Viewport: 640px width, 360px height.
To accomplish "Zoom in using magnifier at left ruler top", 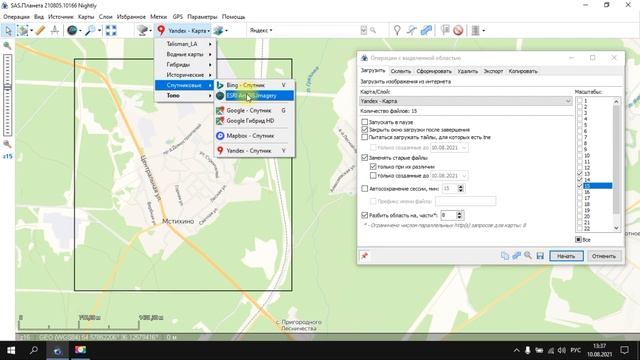I will coord(7,46).
